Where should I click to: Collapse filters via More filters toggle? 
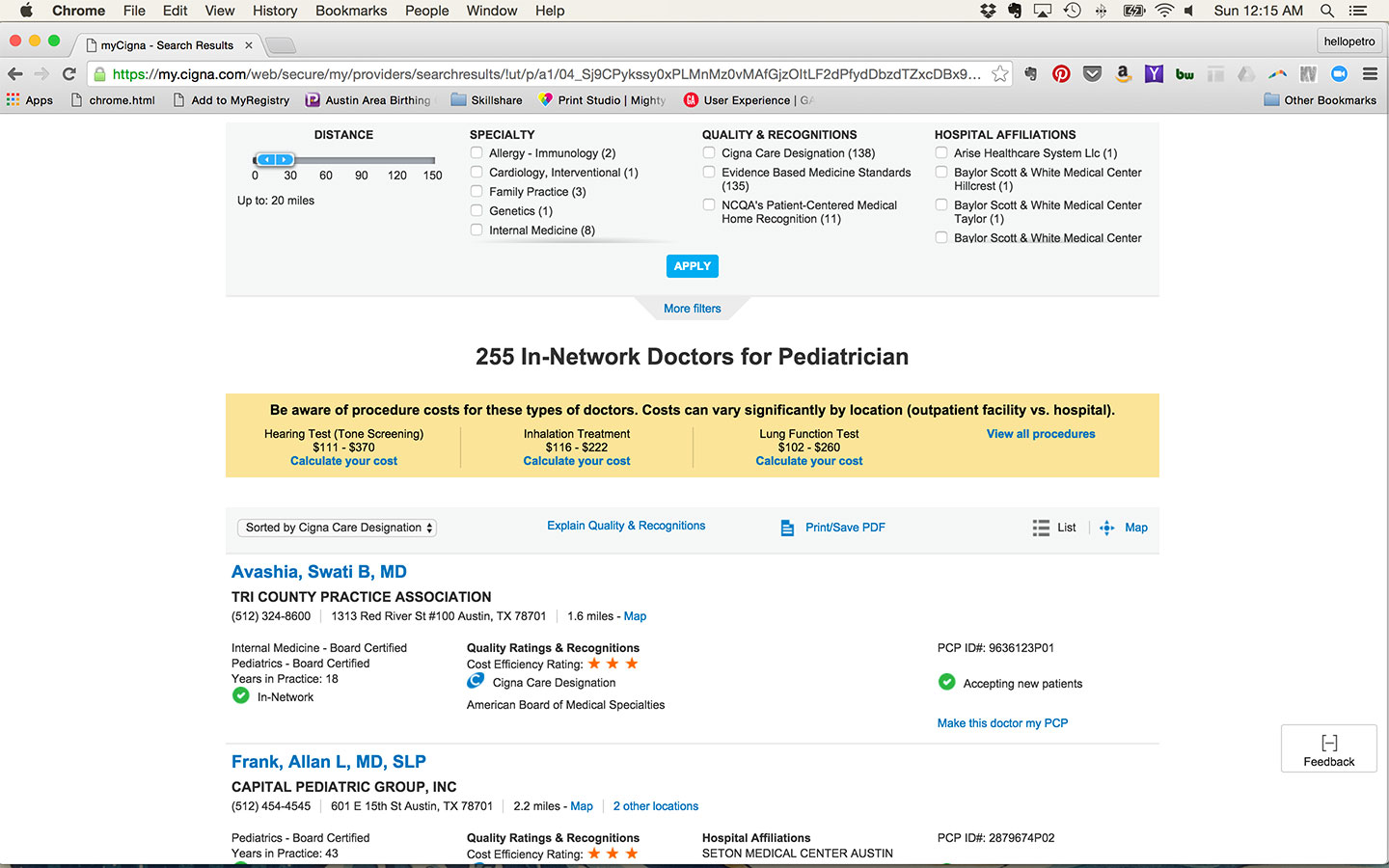pos(693,309)
